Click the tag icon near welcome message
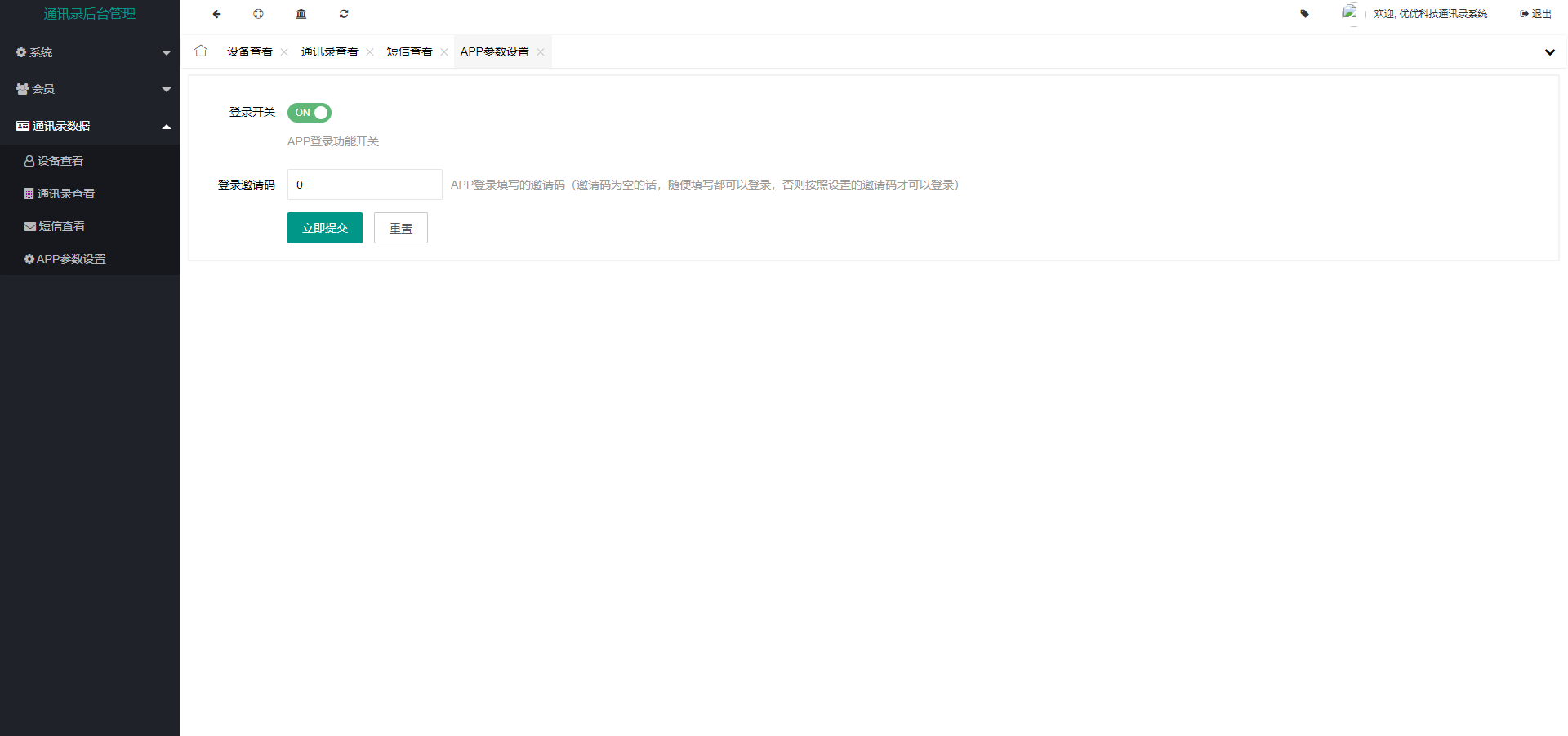Screen dimensions: 1568x736 pos(1304,14)
